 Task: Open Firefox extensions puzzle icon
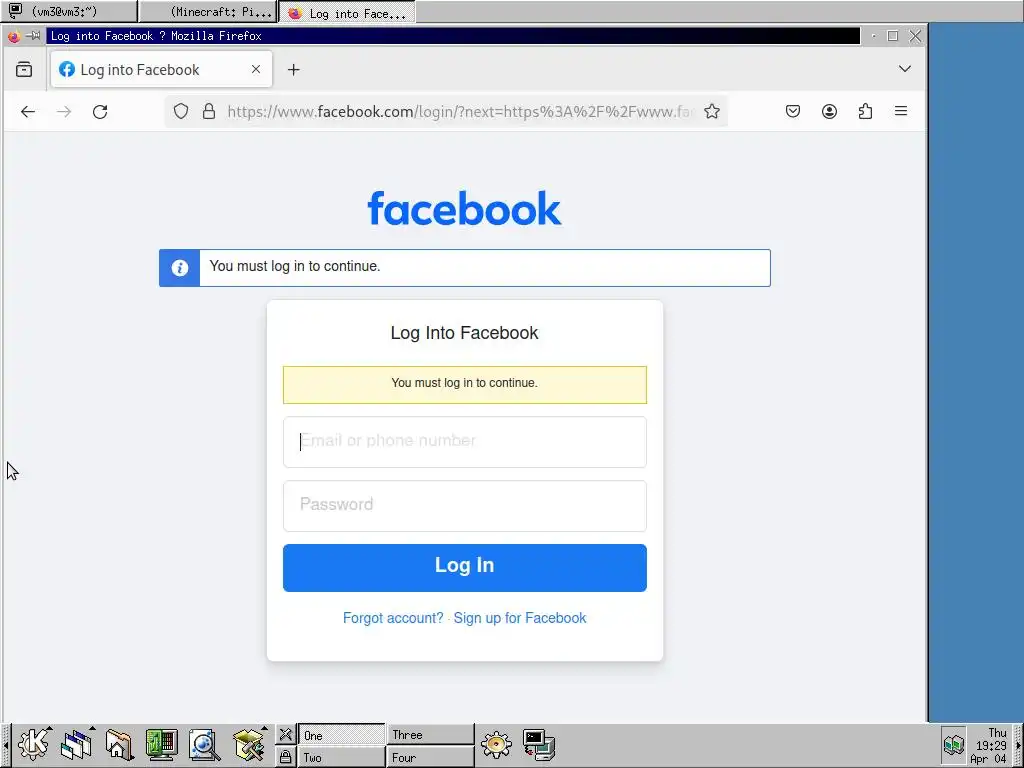click(865, 112)
